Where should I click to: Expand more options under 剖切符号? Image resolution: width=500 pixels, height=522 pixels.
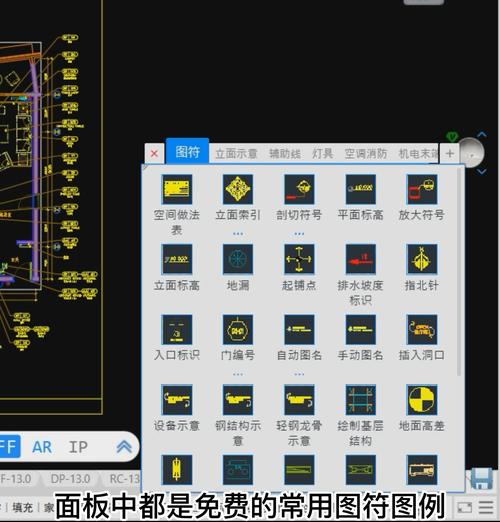tap(299, 234)
